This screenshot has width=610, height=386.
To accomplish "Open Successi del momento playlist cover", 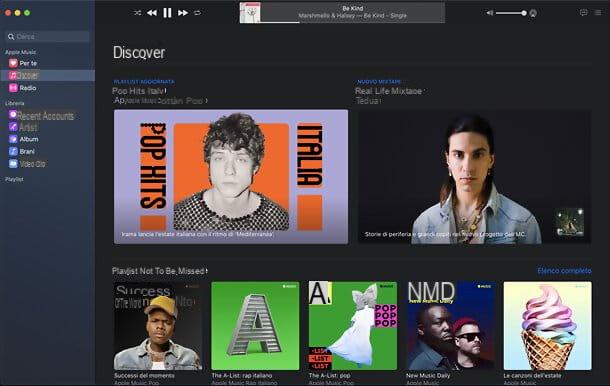I will coord(158,326).
